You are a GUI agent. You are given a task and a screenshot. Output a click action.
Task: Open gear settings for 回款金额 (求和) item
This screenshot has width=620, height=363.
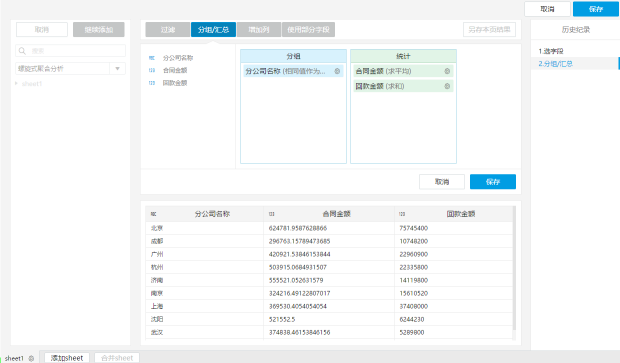[x=447, y=86]
